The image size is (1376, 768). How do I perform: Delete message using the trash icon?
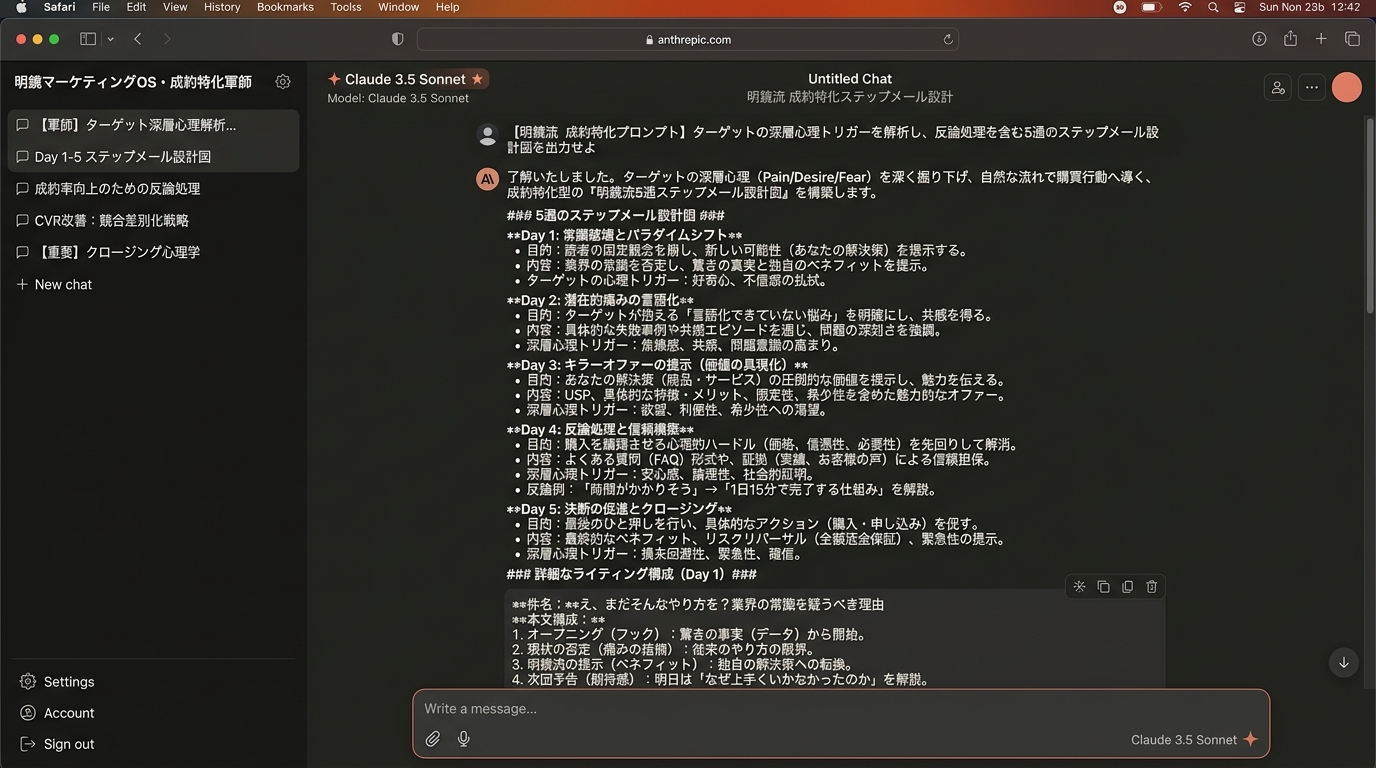click(x=1151, y=587)
